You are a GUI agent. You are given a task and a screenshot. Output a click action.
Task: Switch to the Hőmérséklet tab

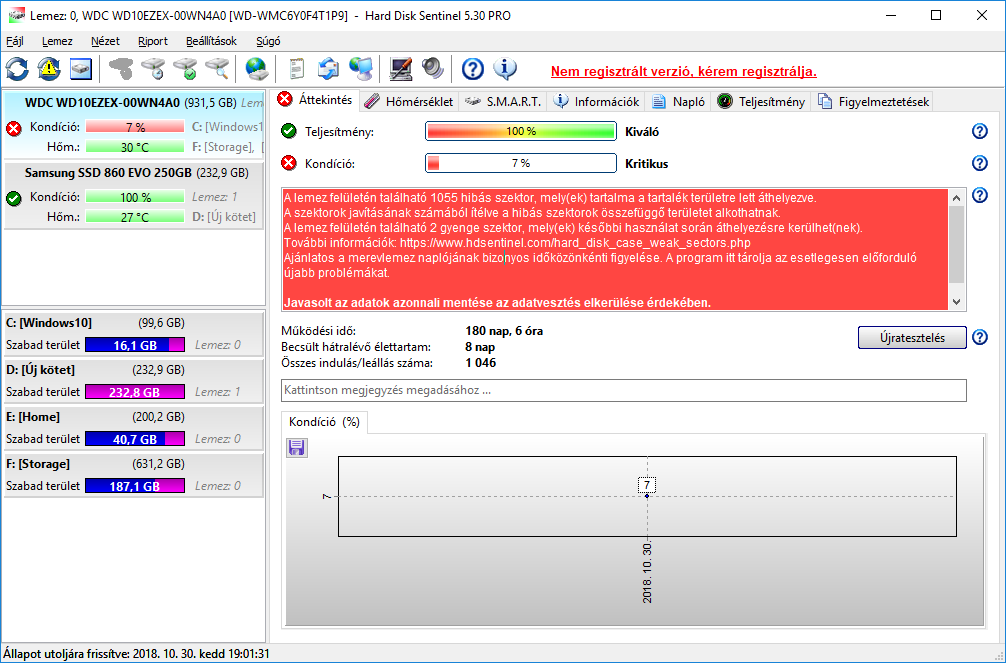coord(409,101)
